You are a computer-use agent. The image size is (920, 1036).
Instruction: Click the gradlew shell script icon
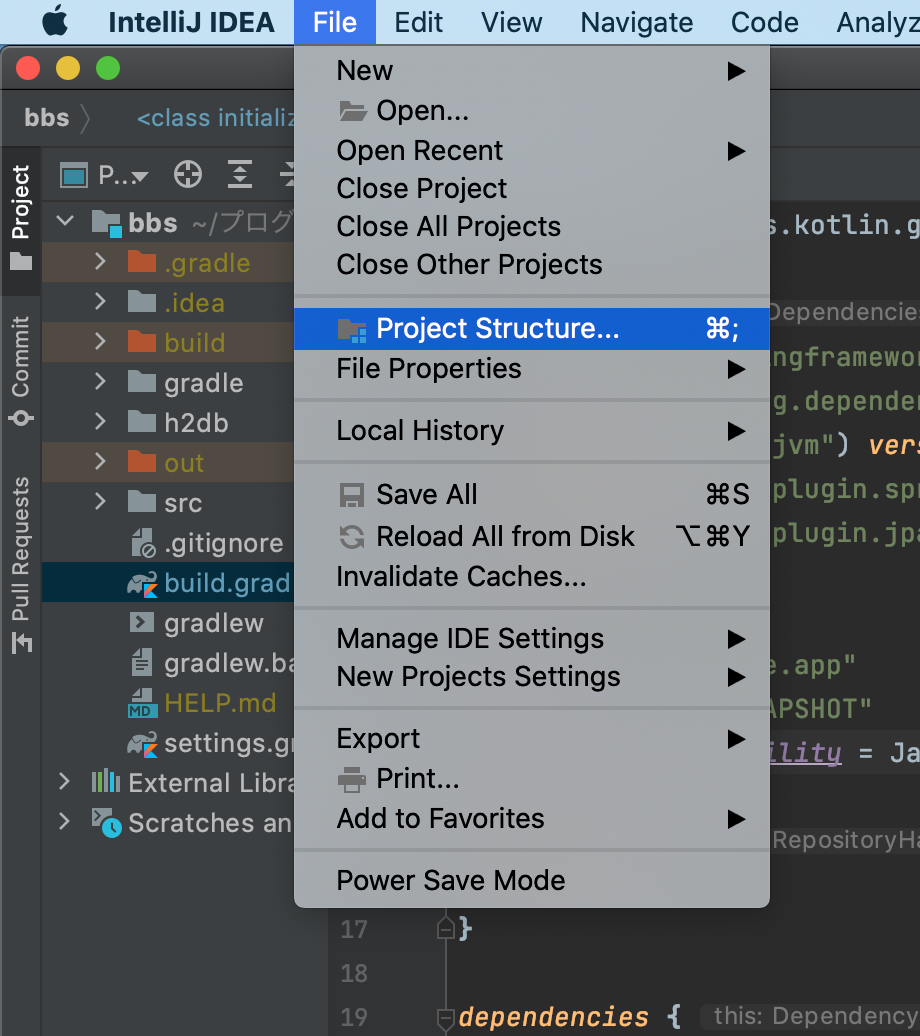142,623
